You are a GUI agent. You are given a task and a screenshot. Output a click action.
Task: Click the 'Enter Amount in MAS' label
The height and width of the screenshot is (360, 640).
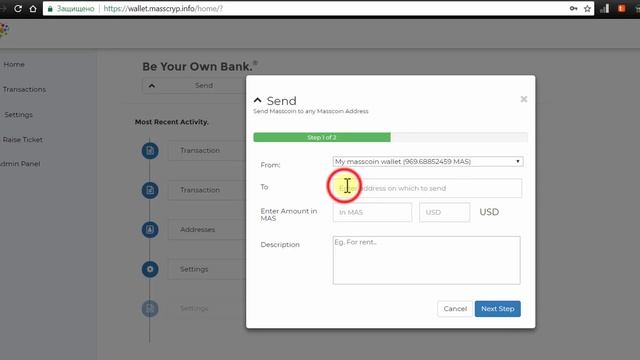point(289,215)
